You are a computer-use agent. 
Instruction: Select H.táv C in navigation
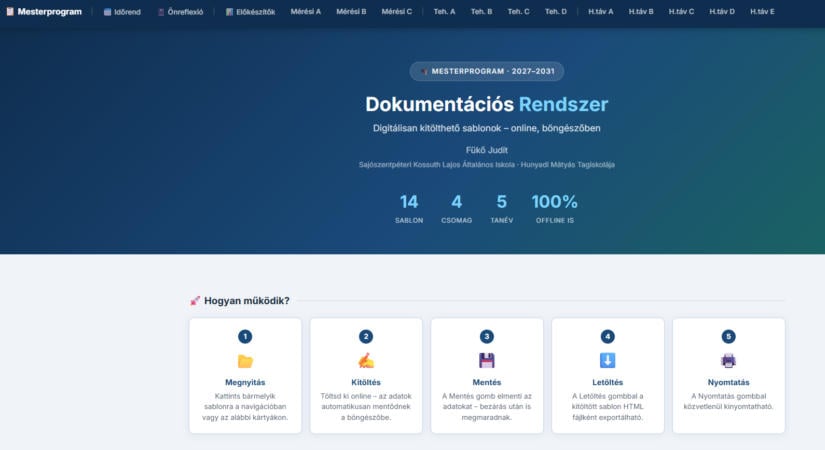[x=681, y=12]
